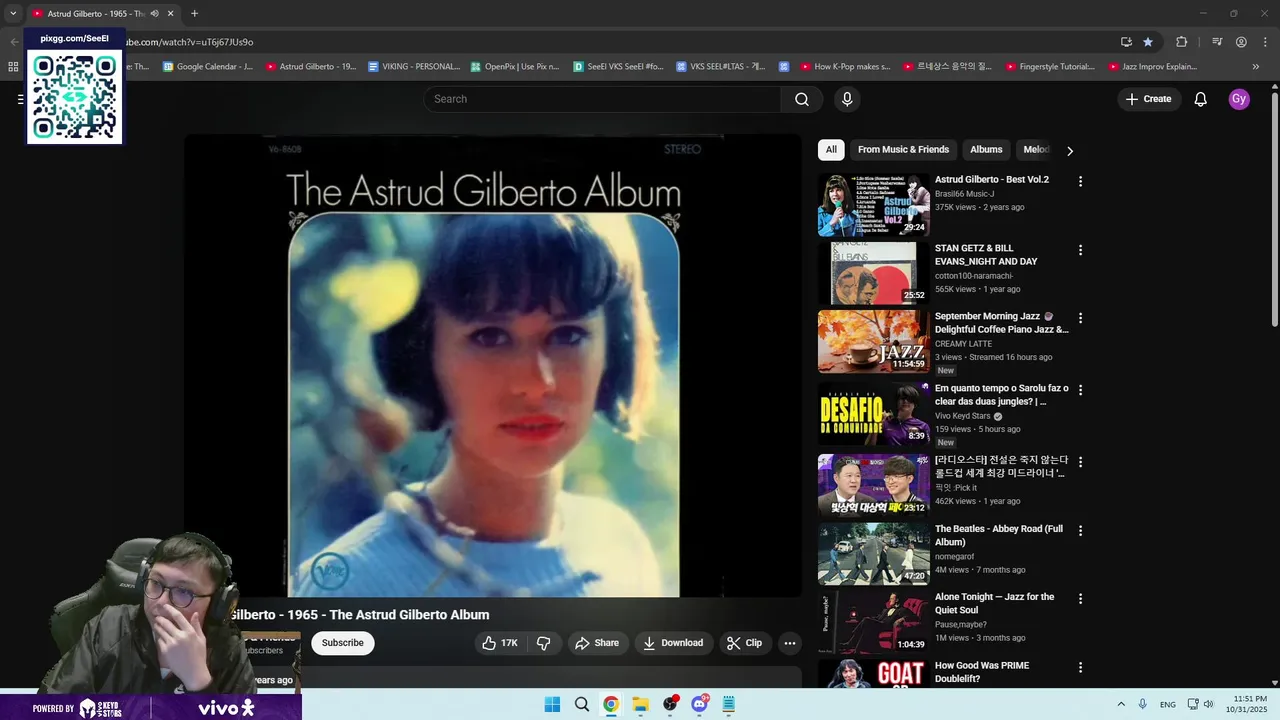Click the Vivo Keyd Stars channel name

point(963,416)
